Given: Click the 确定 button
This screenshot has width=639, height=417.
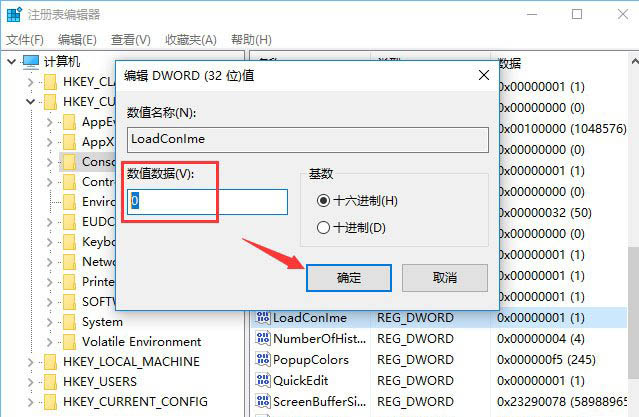Looking at the screenshot, I should (x=348, y=277).
